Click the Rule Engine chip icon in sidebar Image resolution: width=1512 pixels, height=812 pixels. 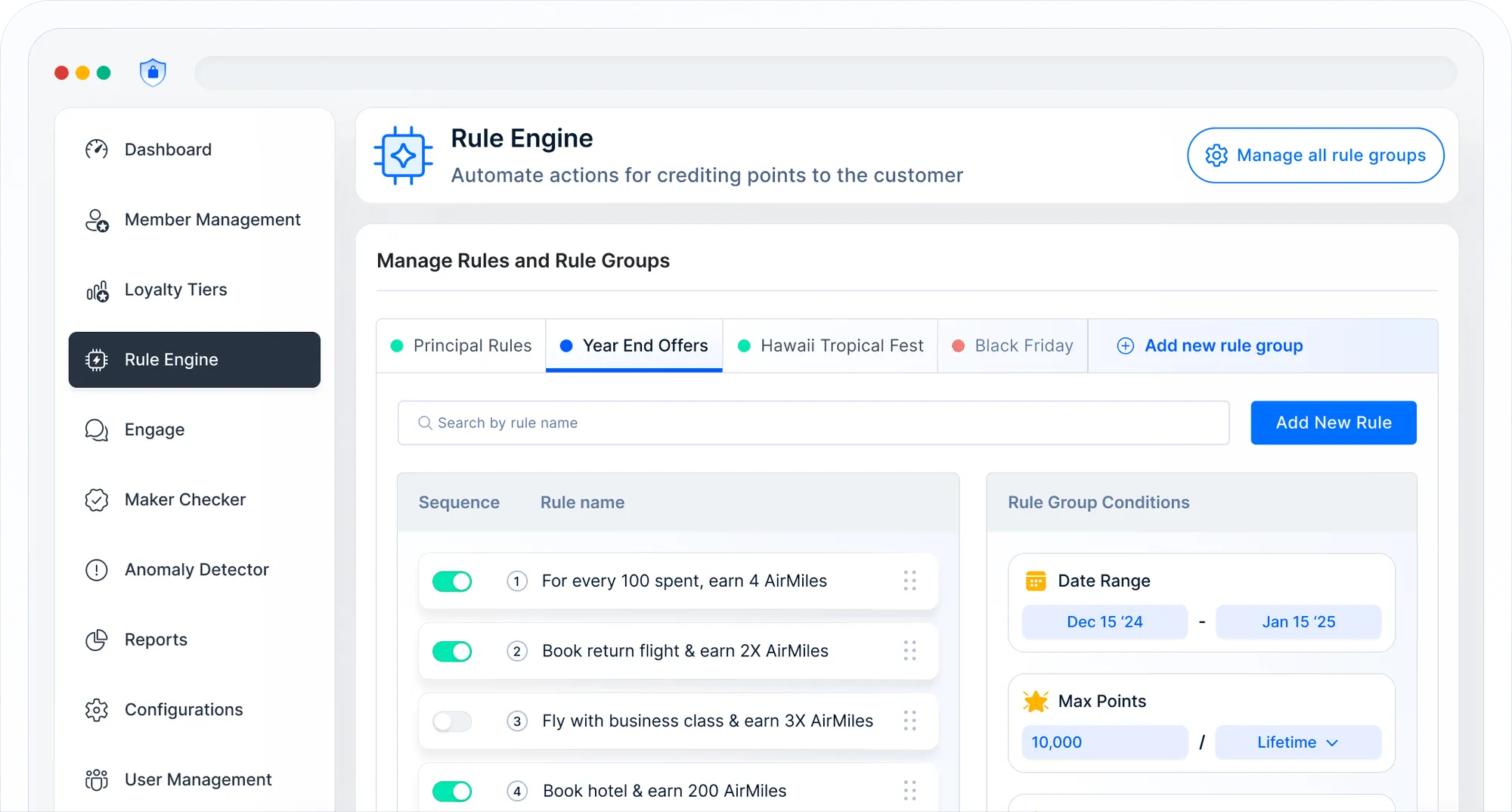point(97,360)
